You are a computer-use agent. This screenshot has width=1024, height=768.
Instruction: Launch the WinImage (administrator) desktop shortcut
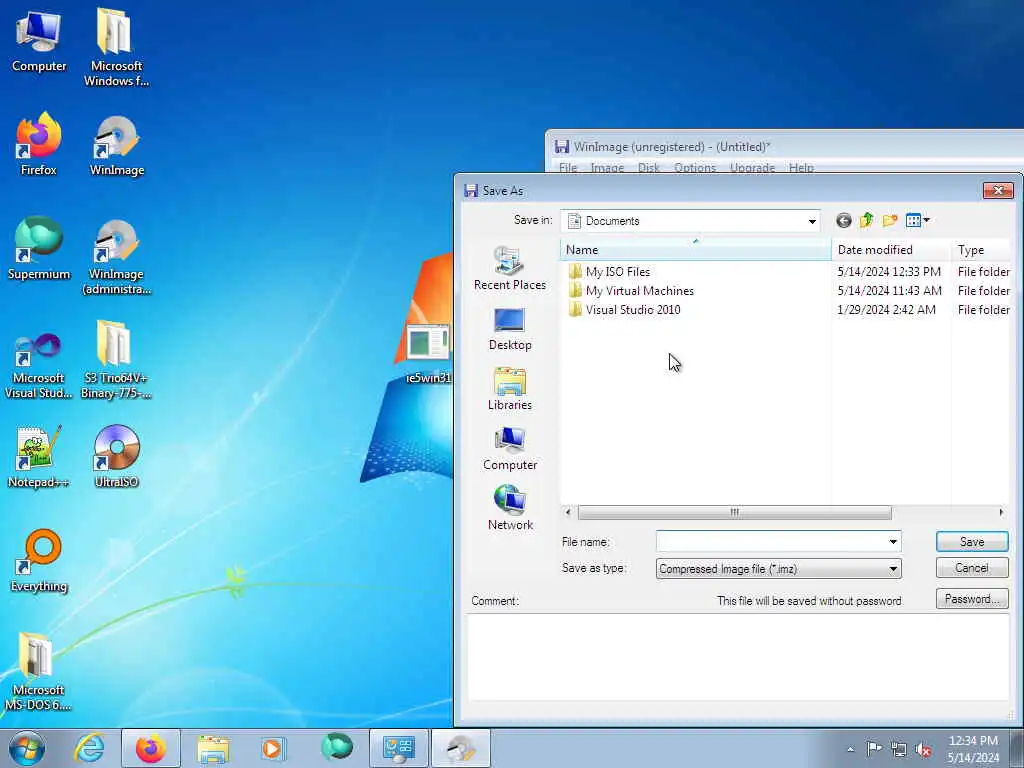116,257
